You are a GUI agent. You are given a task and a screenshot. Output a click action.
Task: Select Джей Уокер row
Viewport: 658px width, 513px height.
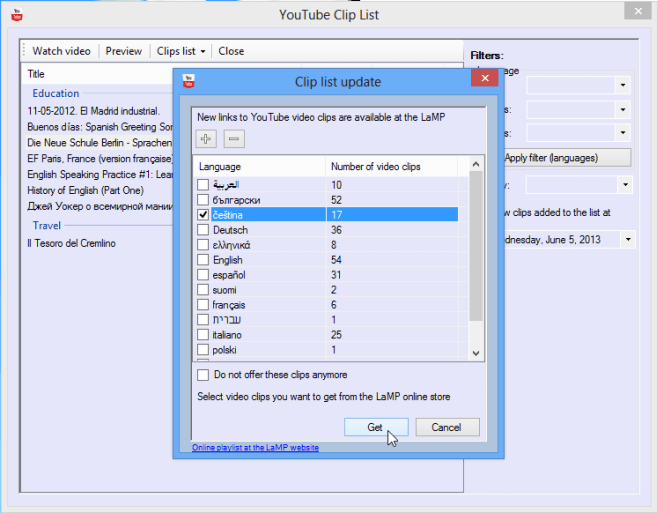97,207
